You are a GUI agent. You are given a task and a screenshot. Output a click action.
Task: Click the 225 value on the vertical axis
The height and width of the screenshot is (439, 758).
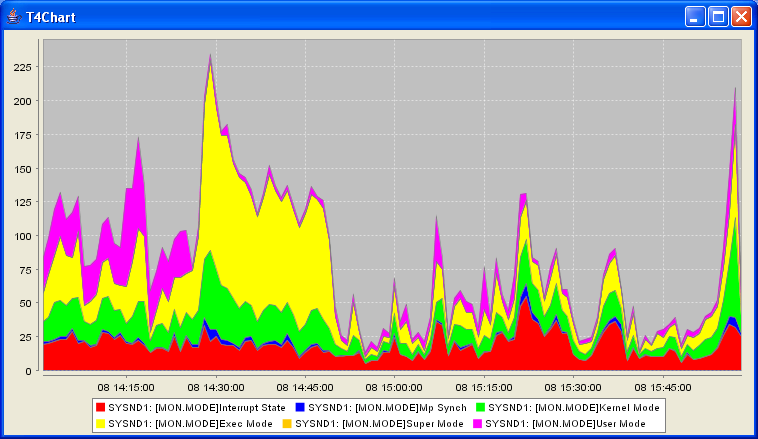point(23,68)
